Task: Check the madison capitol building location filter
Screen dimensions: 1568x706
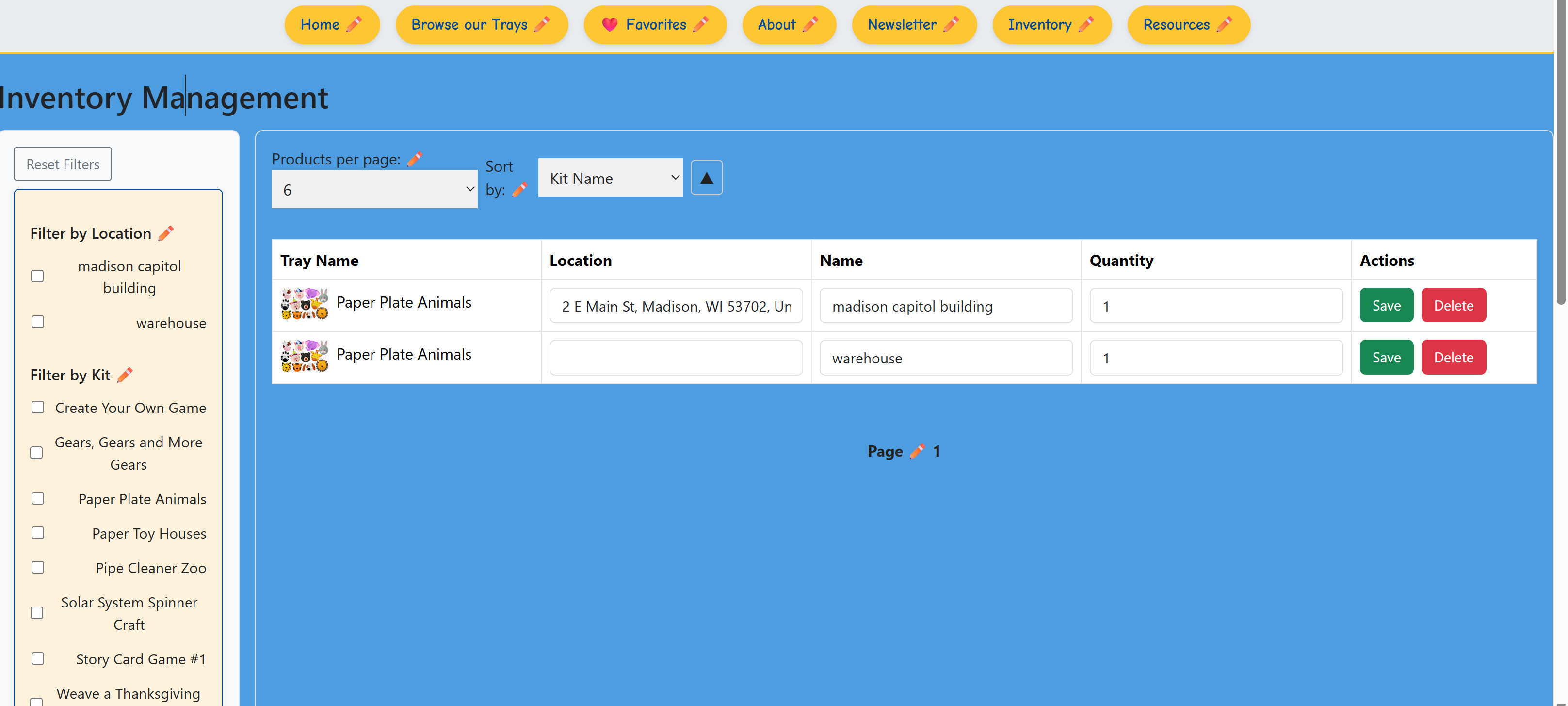Action: [x=38, y=277]
